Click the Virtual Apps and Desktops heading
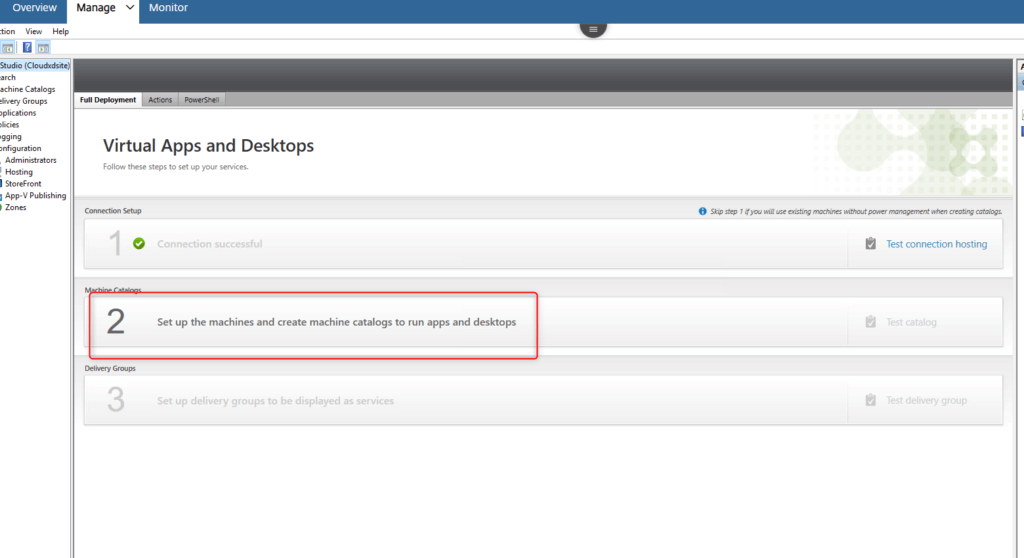1024x558 pixels. (208, 146)
